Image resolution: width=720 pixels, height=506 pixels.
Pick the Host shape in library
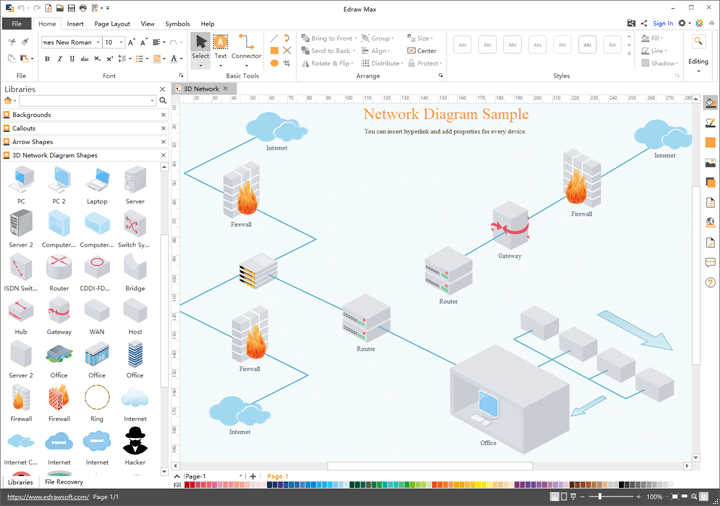coord(135,315)
